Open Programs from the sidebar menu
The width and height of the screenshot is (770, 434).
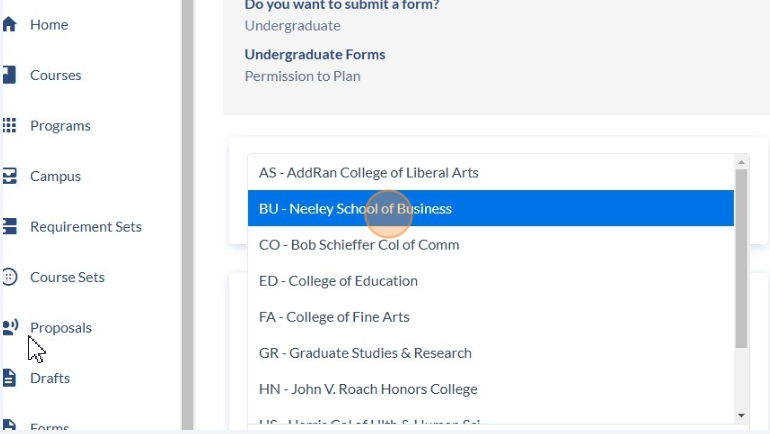click(x=60, y=126)
